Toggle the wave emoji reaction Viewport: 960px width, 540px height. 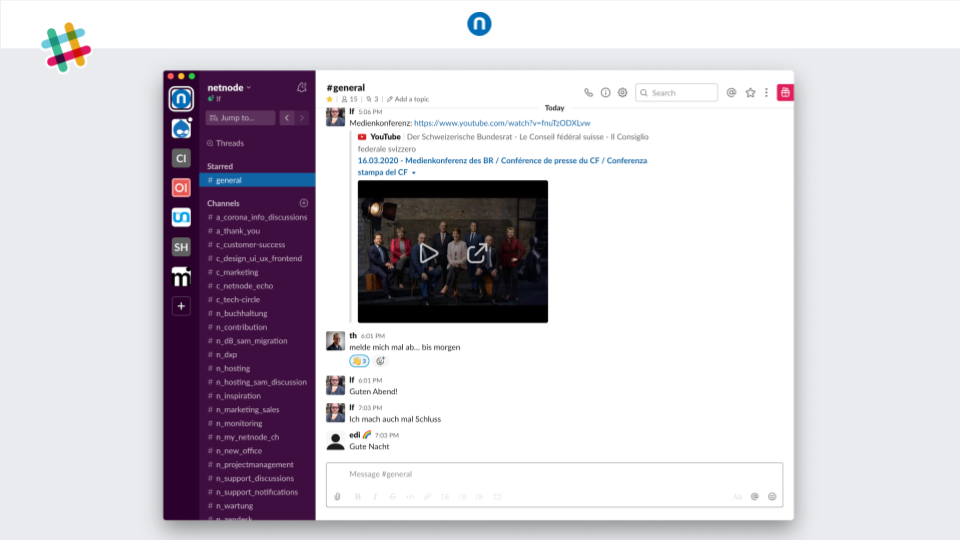[359, 361]
